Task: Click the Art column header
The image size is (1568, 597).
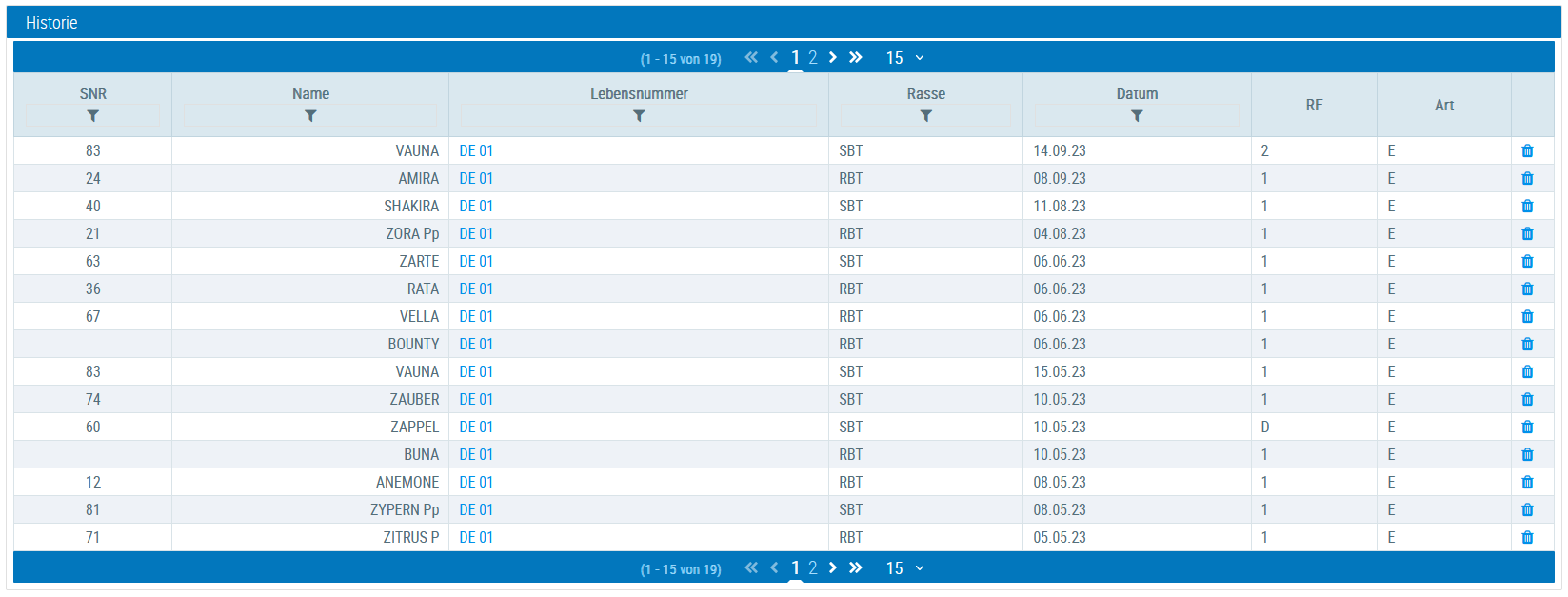Action: [x=1444, y=105]
